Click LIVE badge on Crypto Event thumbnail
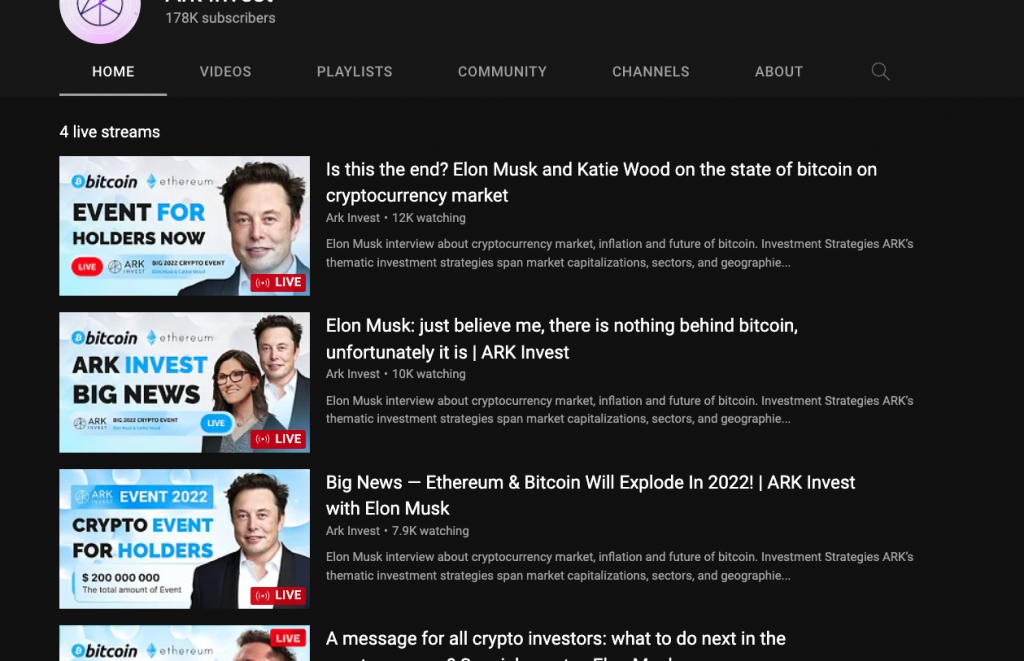The height and width of the screenshot is (661, 1024). (x=279, y=595)
